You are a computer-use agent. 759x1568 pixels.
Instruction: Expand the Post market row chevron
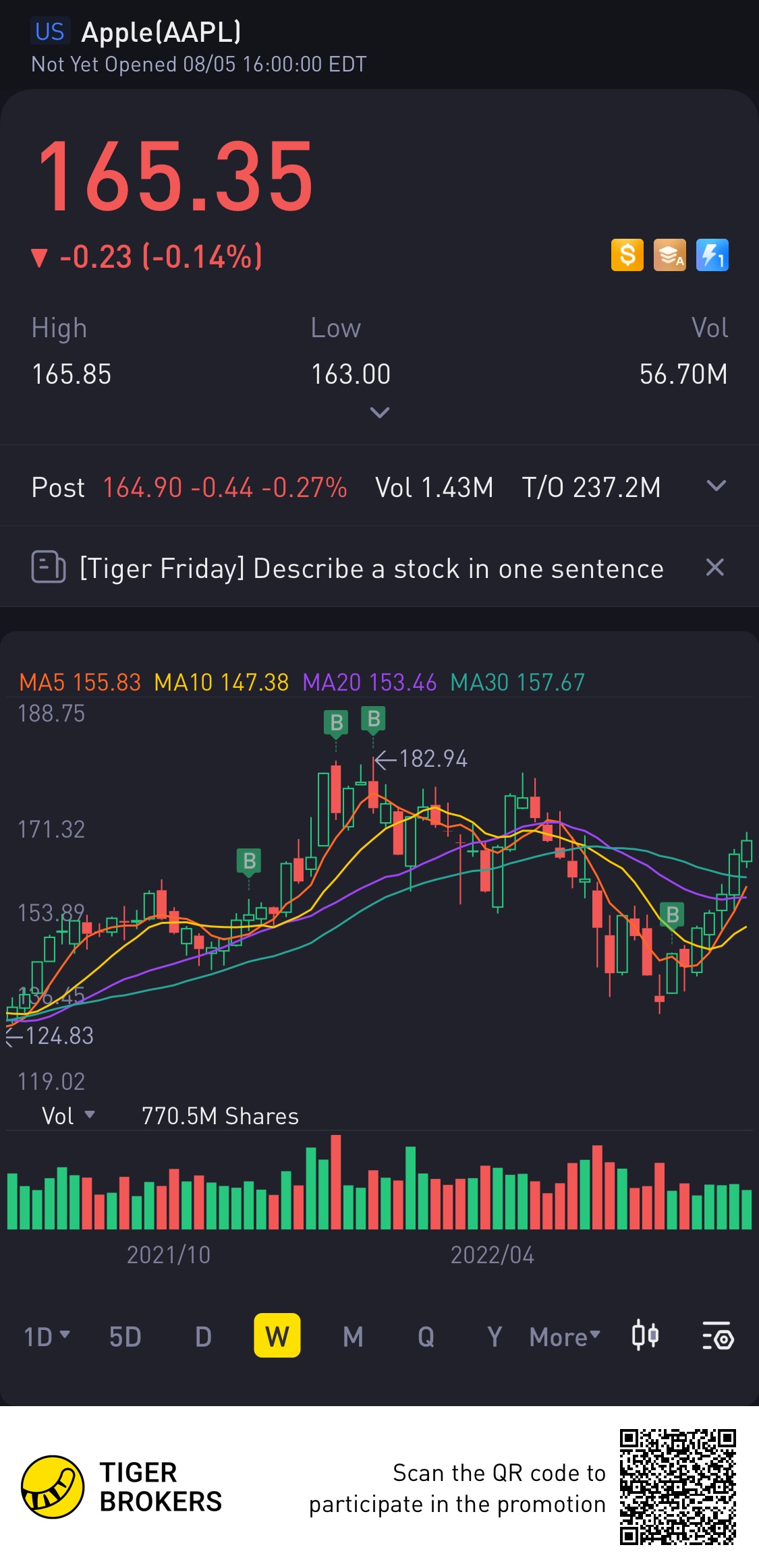[716, 486]
